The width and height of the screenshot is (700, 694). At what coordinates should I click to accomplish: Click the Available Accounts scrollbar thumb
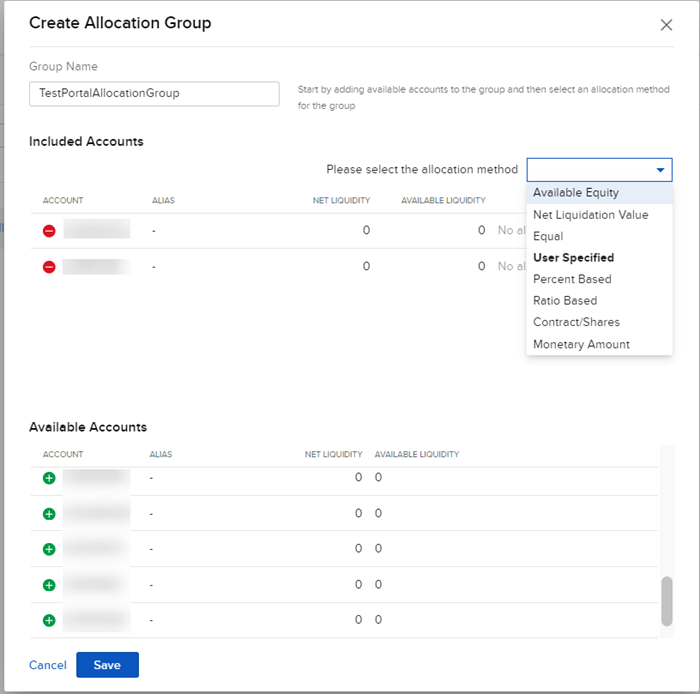[667, 601]
